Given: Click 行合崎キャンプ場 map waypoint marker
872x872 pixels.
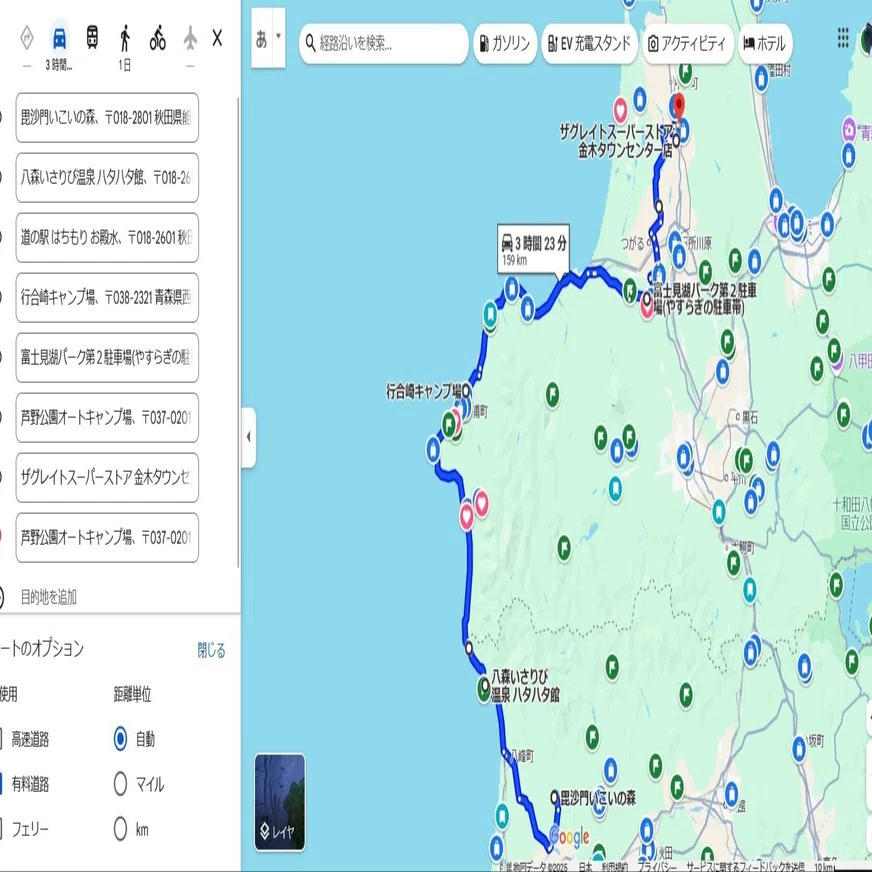Looking at the screenshot, I should click(466, 389).
